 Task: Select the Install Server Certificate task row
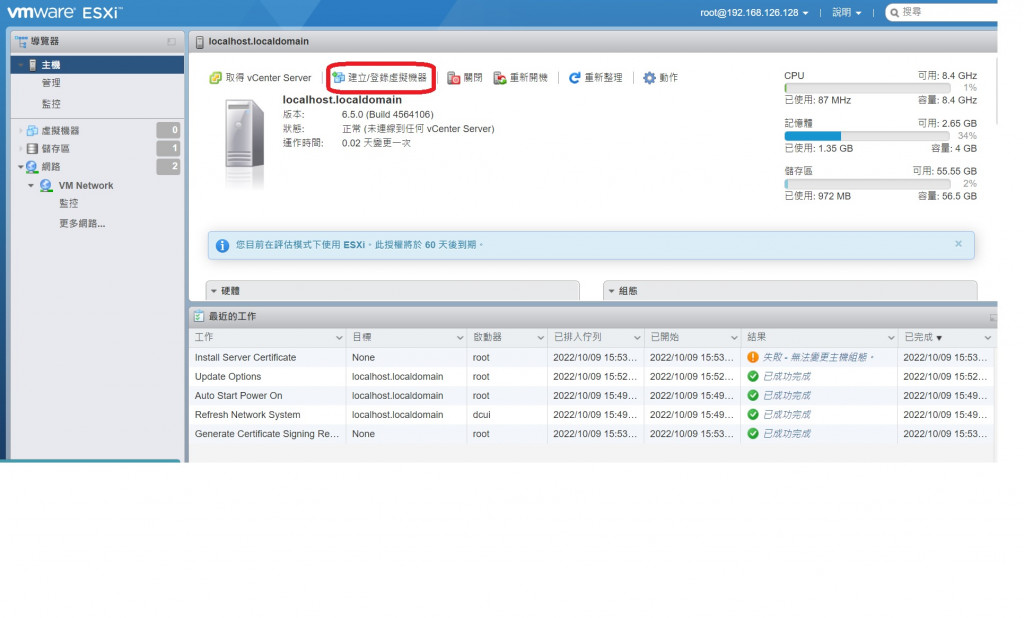592,357
